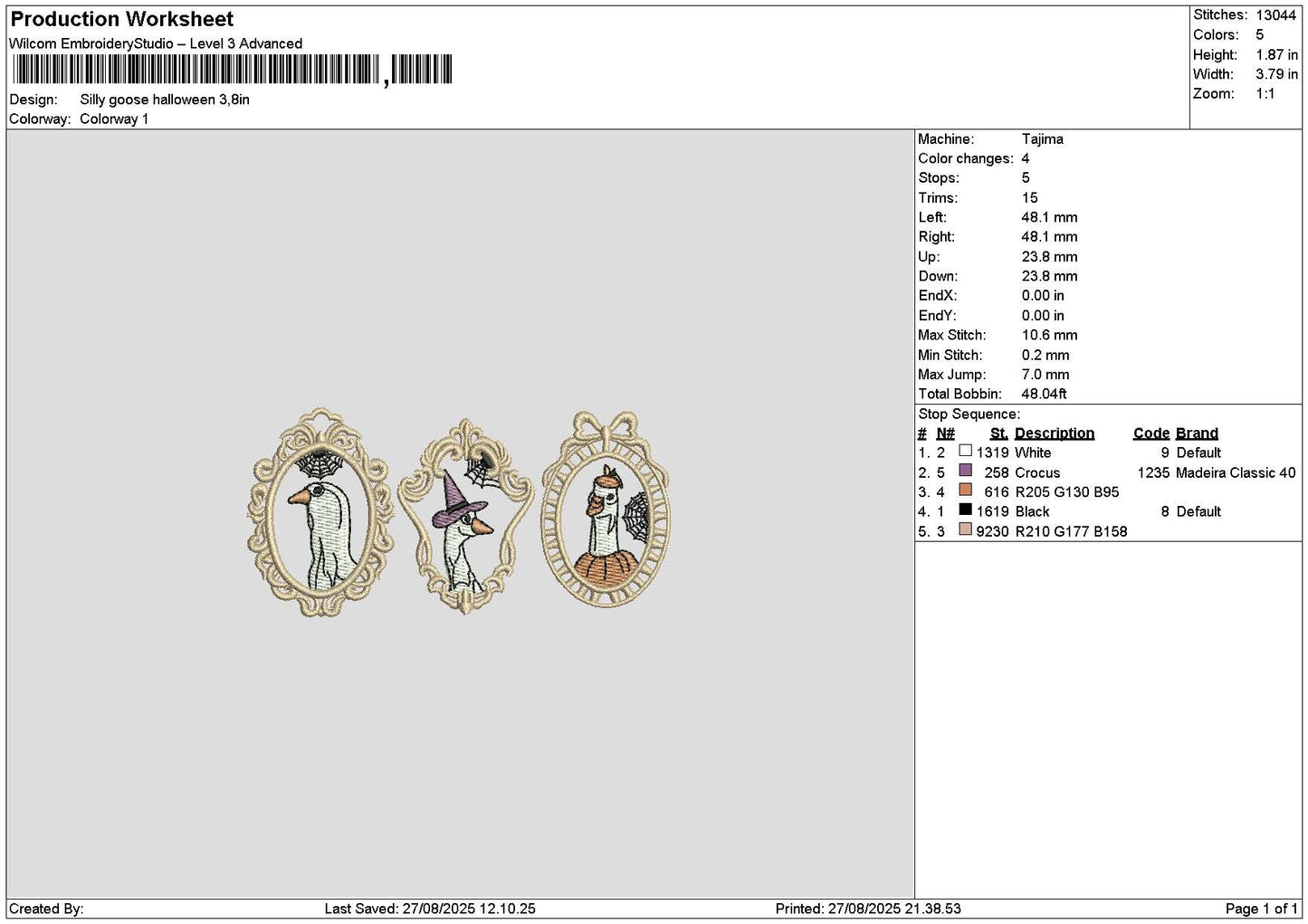The width and height of the screenshot is (1308, 924).
Task: Click the Machine value 'Tajima'
Action: pos(1042,138)
